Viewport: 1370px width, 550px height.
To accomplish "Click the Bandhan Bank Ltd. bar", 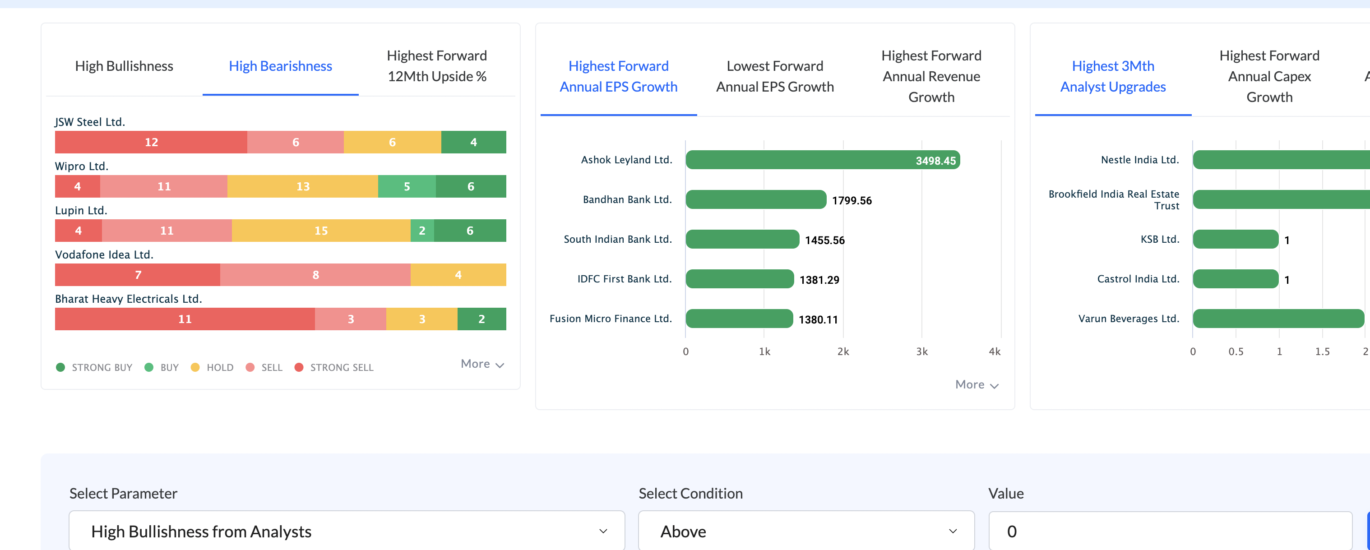I will (x=756, y=200).
